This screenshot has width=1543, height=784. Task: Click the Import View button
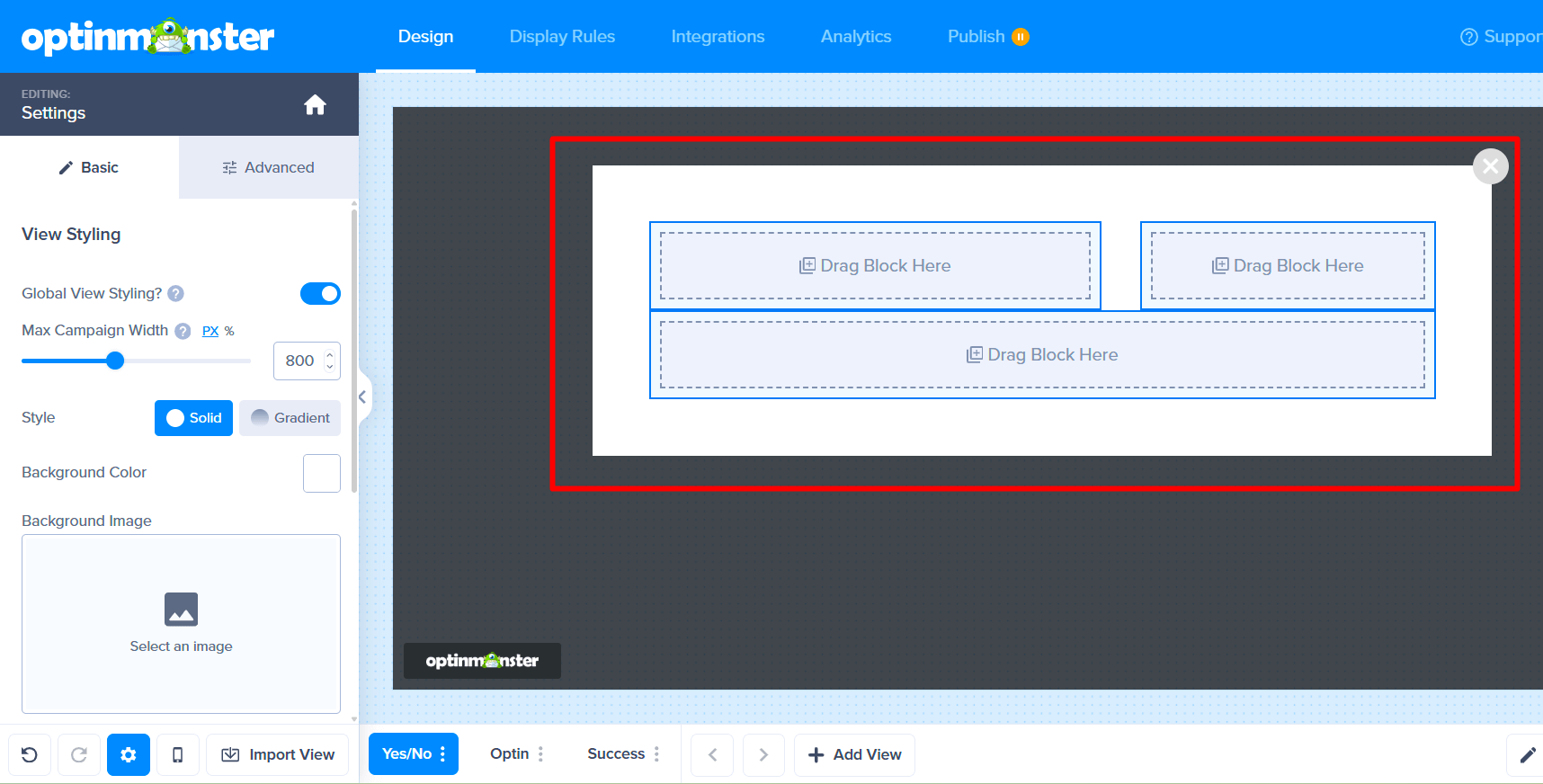278,754
